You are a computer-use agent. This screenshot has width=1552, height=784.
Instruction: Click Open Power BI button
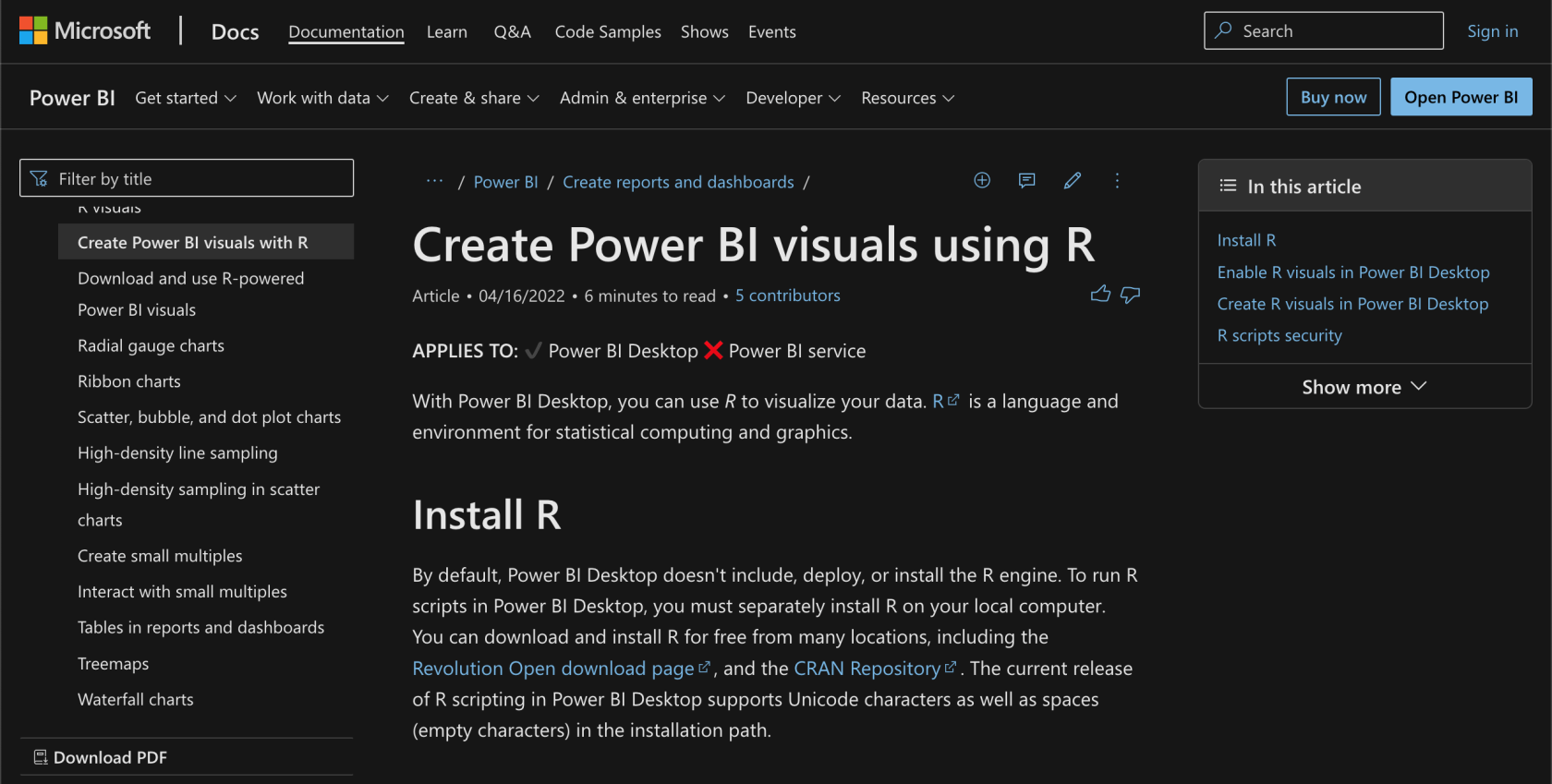tap(1461, 97)
